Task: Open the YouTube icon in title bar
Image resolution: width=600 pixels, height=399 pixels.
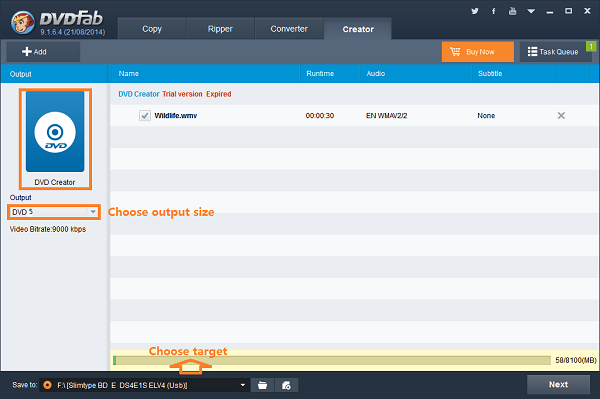Action: tap(512, 11)
